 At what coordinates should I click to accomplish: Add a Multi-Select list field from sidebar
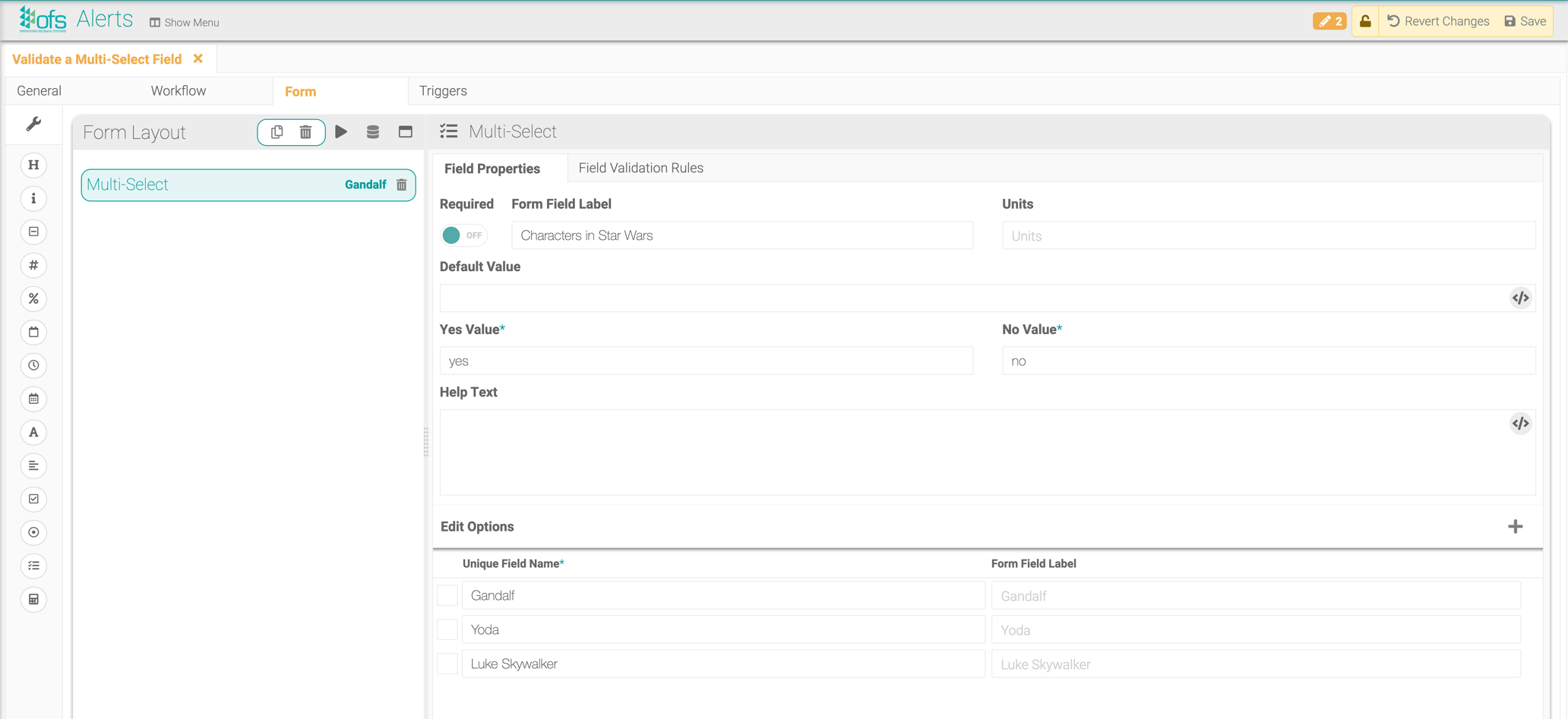coord(33,566)
